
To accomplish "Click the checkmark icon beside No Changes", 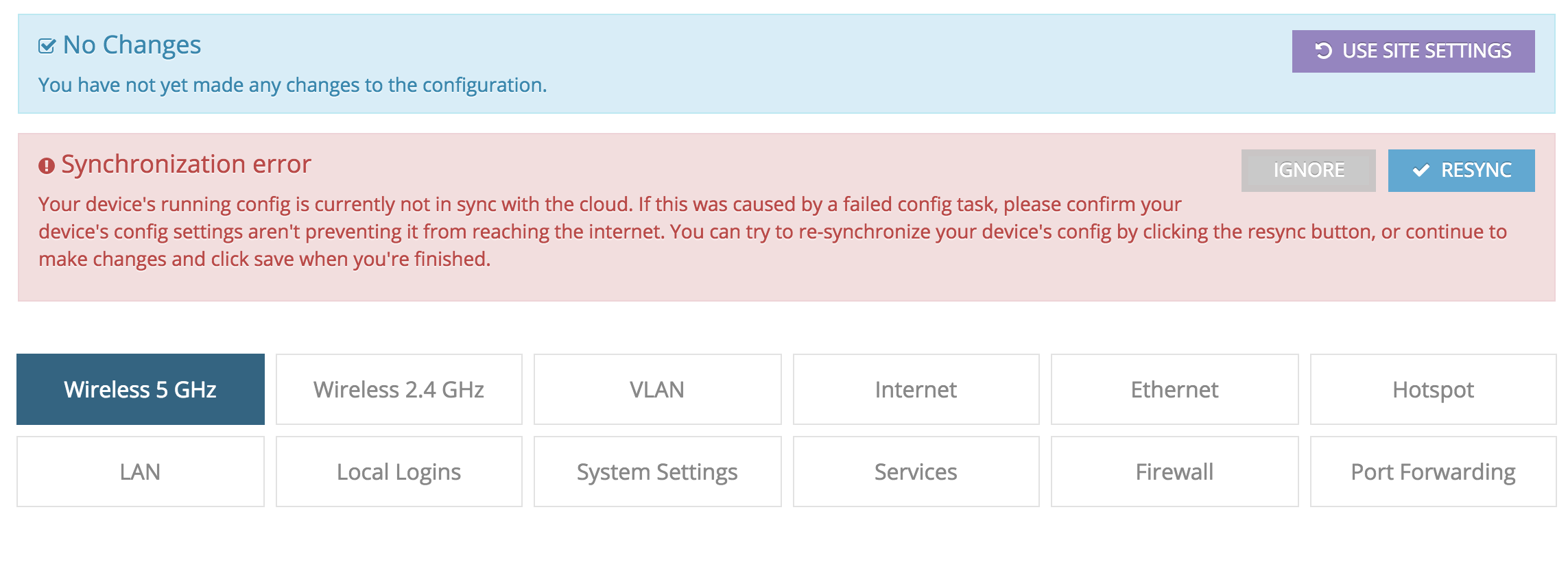I will (46, 45).
